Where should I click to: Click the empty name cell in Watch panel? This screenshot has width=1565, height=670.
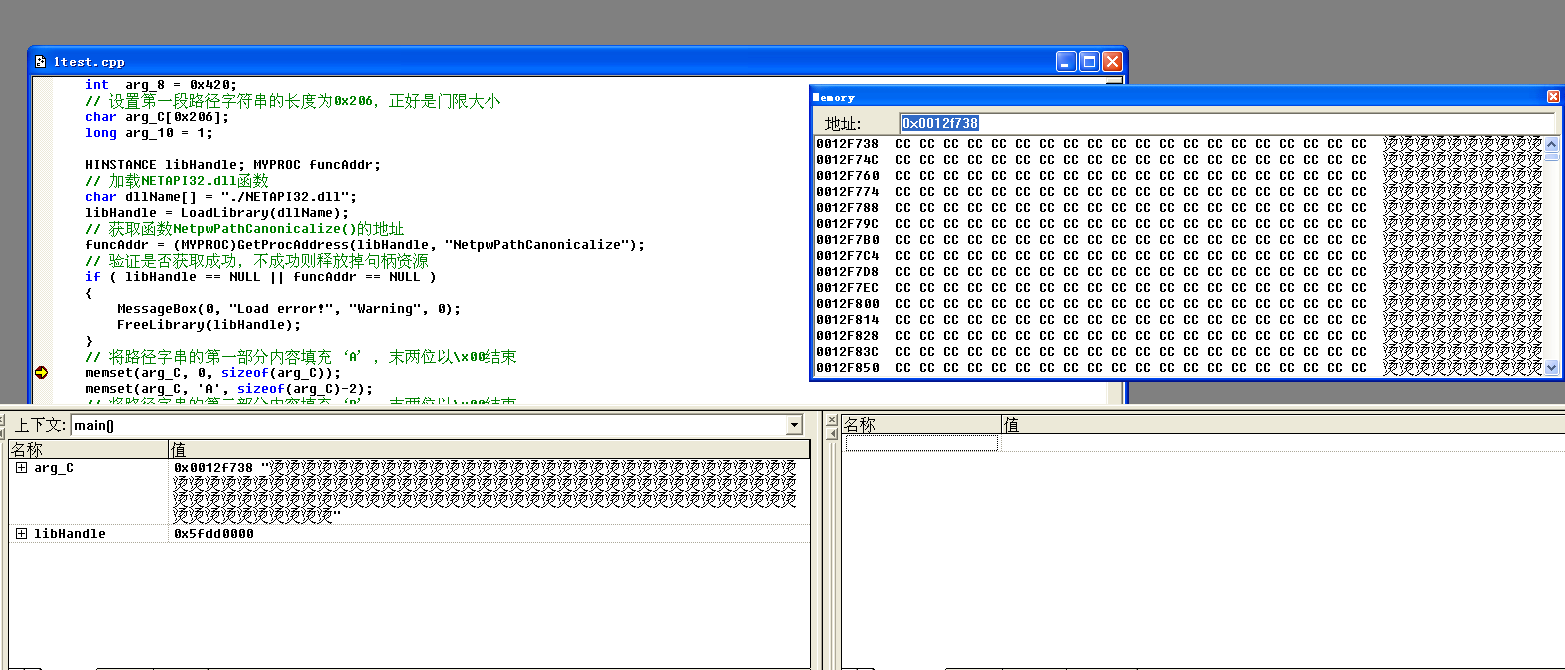point(921,443)
